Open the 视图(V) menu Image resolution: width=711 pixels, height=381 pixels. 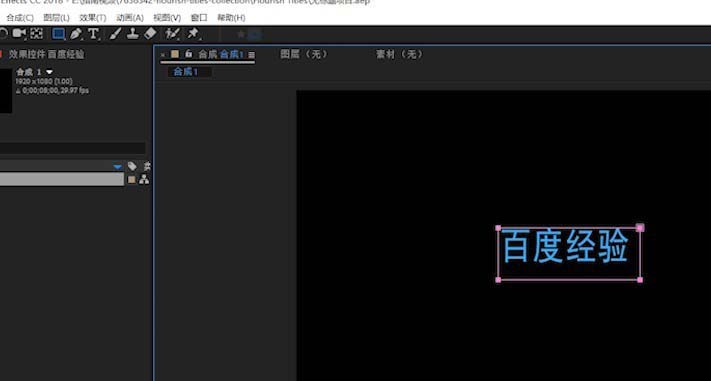point(167,18)
